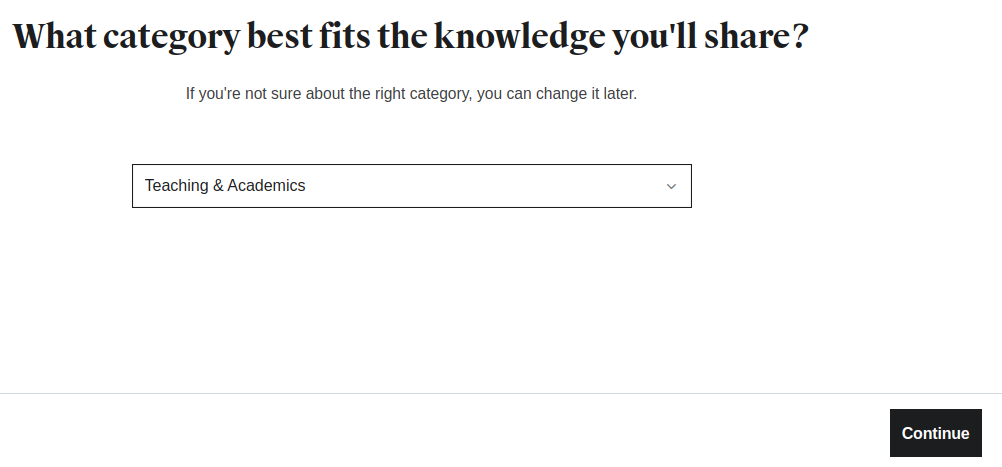Select the black Continue button in footer
The width and height of the screenshot is (1002, 467).
point(935,433)
